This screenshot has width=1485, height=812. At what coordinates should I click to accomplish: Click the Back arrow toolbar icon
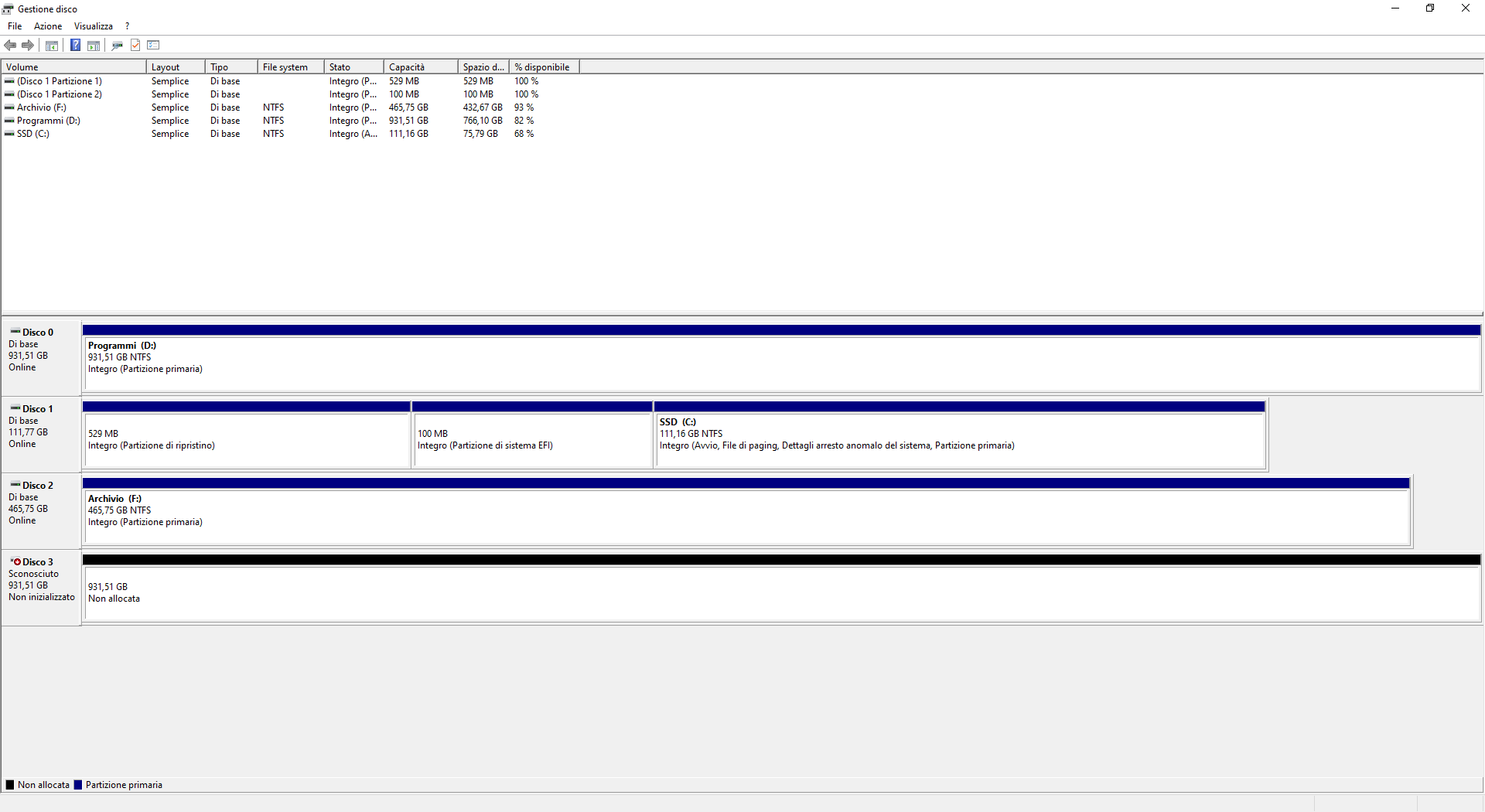pyautogui.click(x=10, y=45)
